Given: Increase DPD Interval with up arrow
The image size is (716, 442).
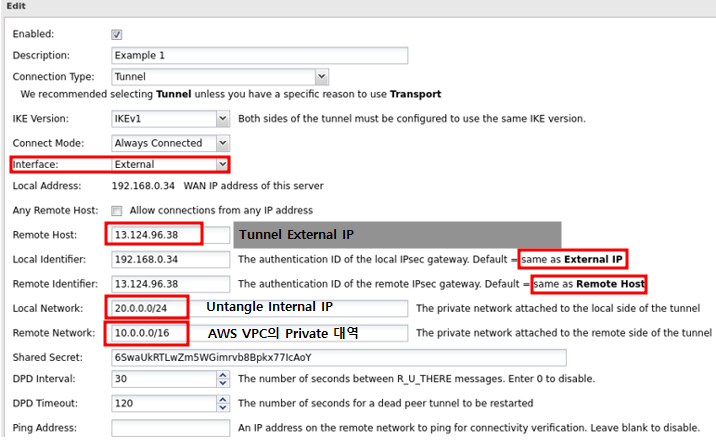Looking at the screenshot, I should tap(223, 375).
